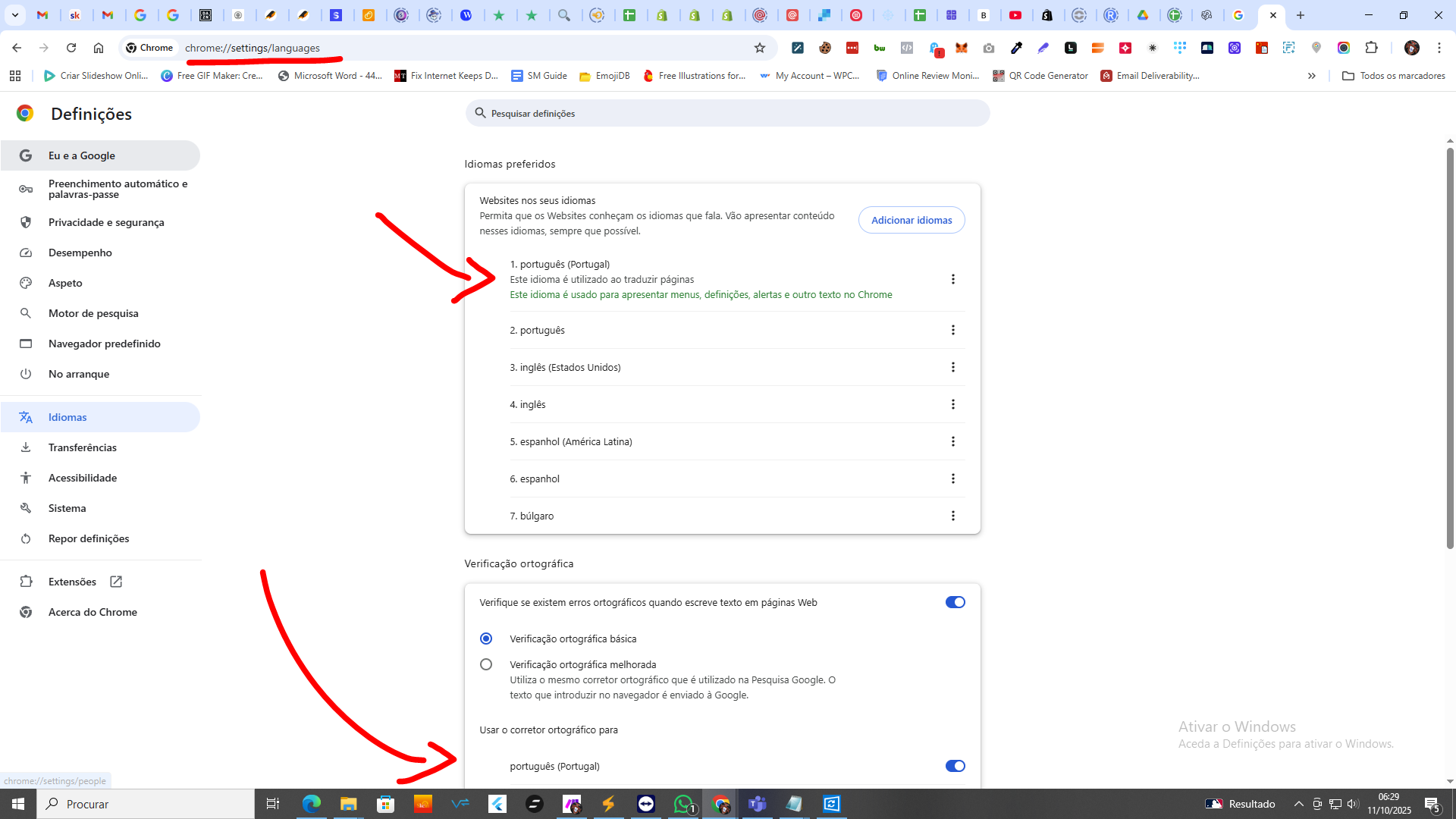Open No arranque settings
The width and height of the screenshot is (1456, 819).
pos(100,374)
